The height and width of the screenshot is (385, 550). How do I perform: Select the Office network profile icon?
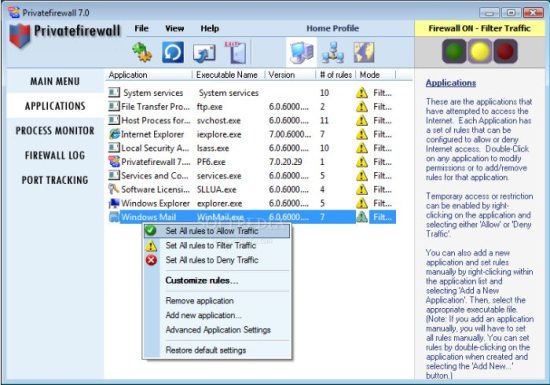click(x=333, y=53)
